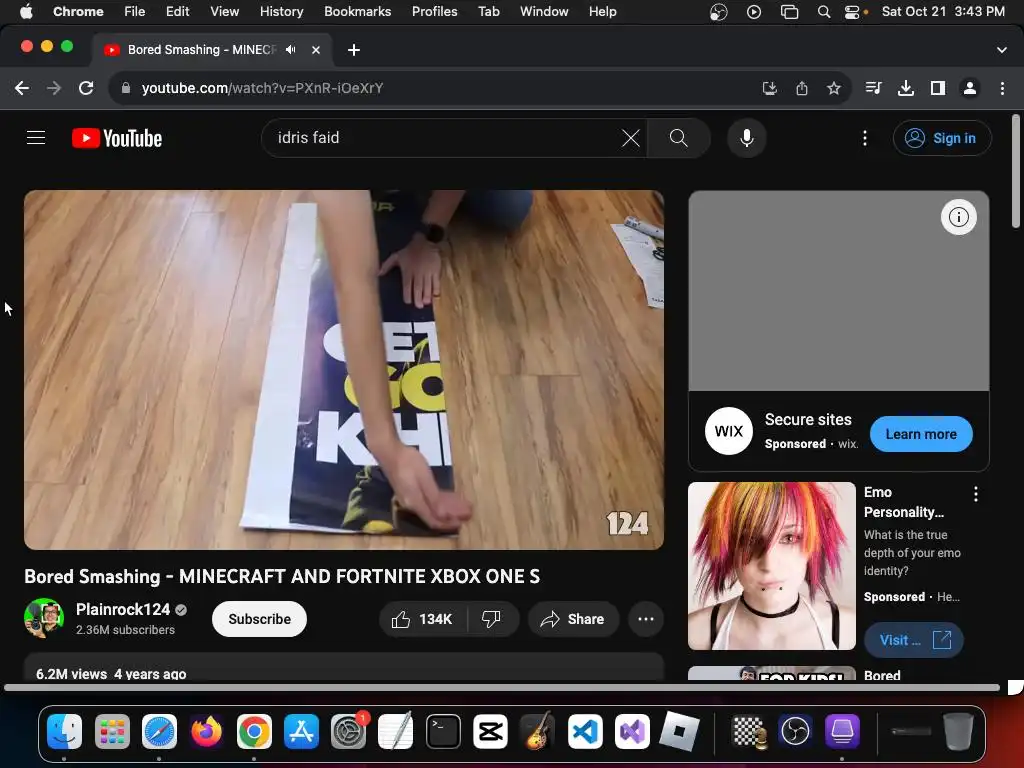Open Terminal from the Dock
This screenshot has height=768, width=1024.
click(443, 731)
